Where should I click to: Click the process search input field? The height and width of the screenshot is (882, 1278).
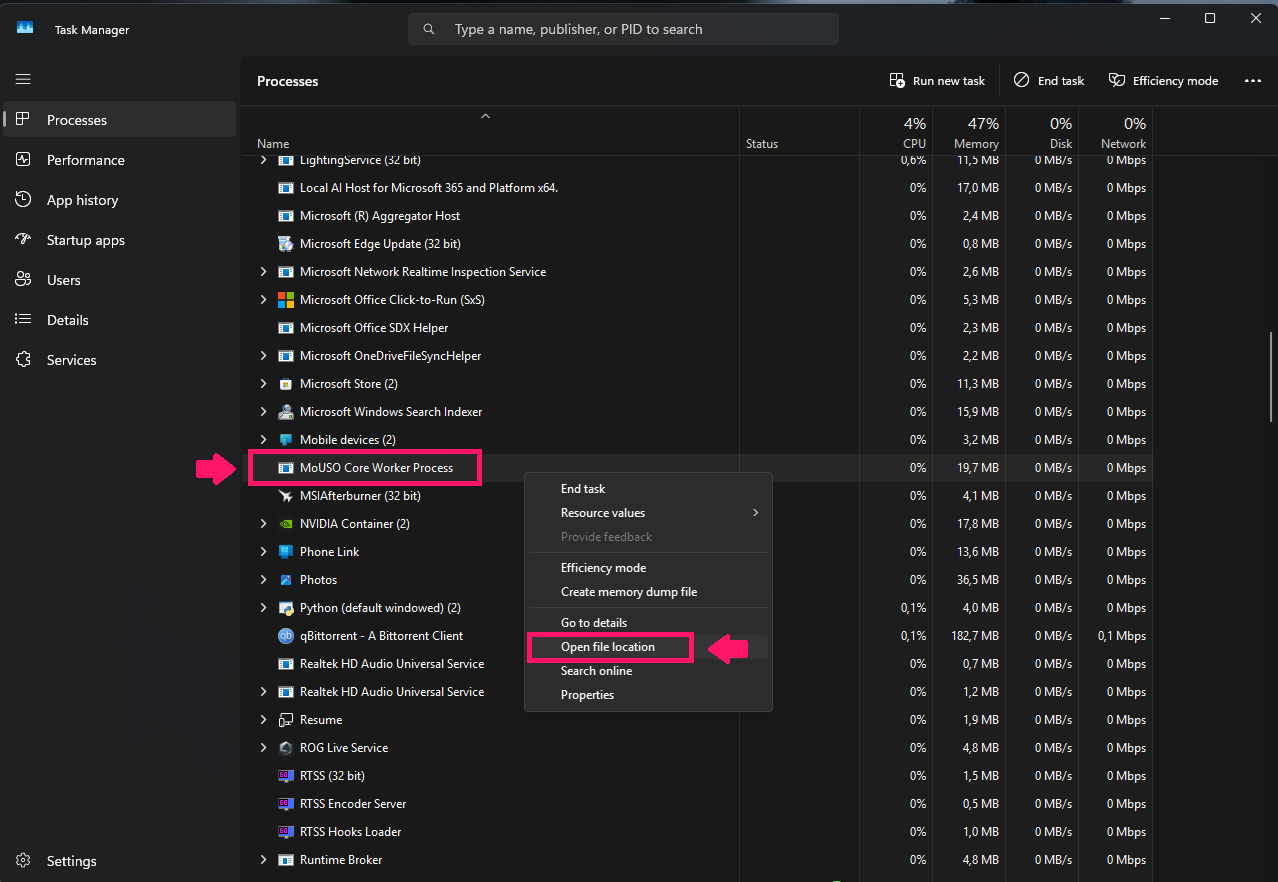coord(623,29)
